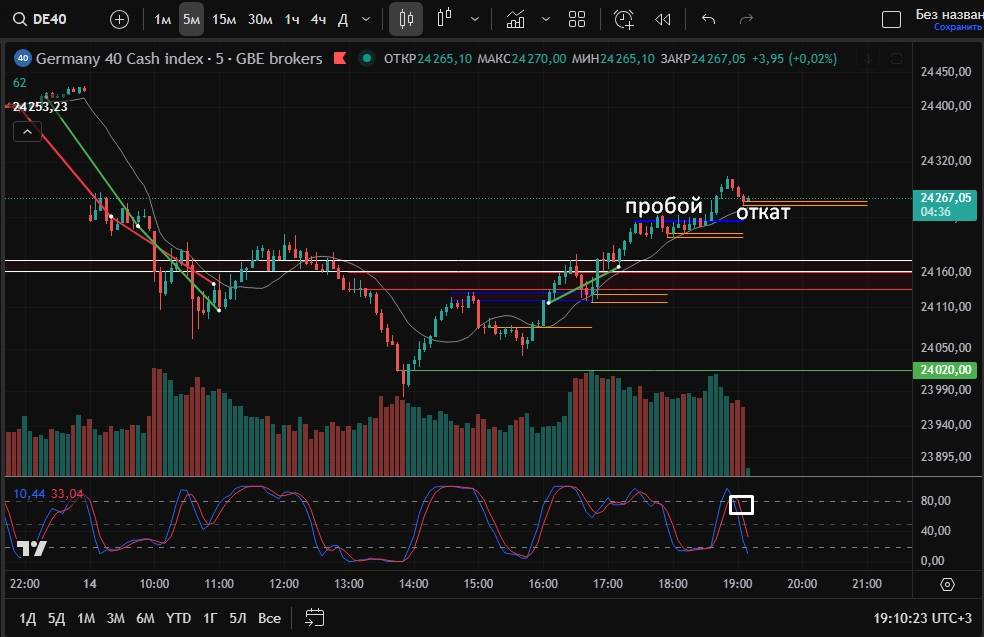Viewport: 984px width, 637px height.
Task: Open the indicator templates grid icon
Action: [577, 19]
